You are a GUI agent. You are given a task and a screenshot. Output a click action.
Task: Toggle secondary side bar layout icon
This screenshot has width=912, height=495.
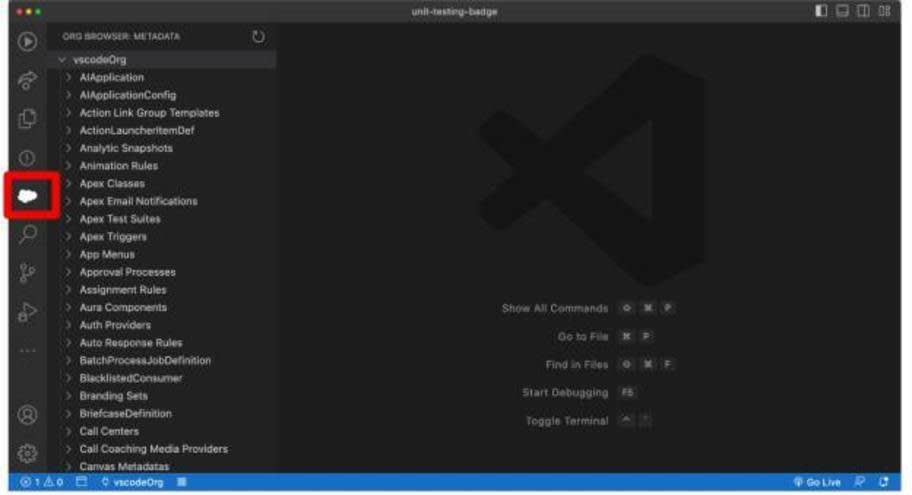863,11
